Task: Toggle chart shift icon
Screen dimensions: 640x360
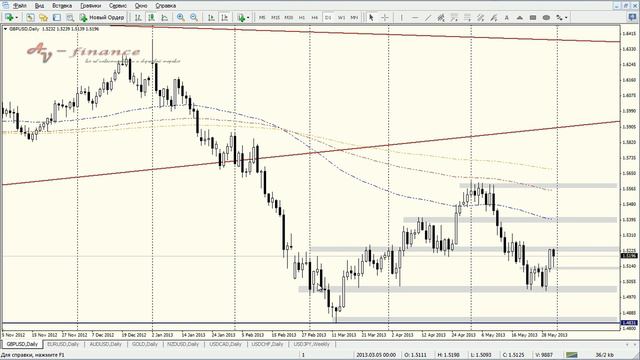Action: [224, 18]
